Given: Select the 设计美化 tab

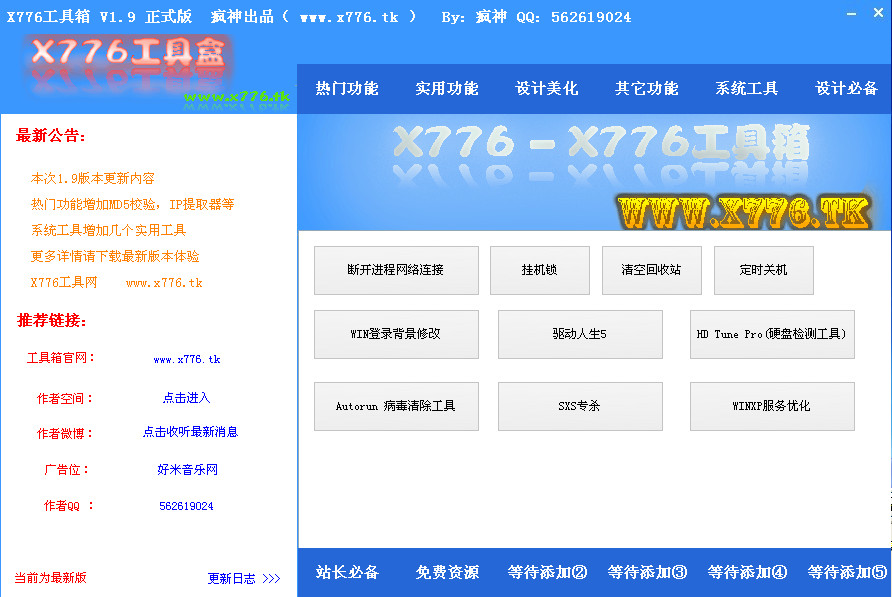Looking at the screenshot, I should point(547,88).
